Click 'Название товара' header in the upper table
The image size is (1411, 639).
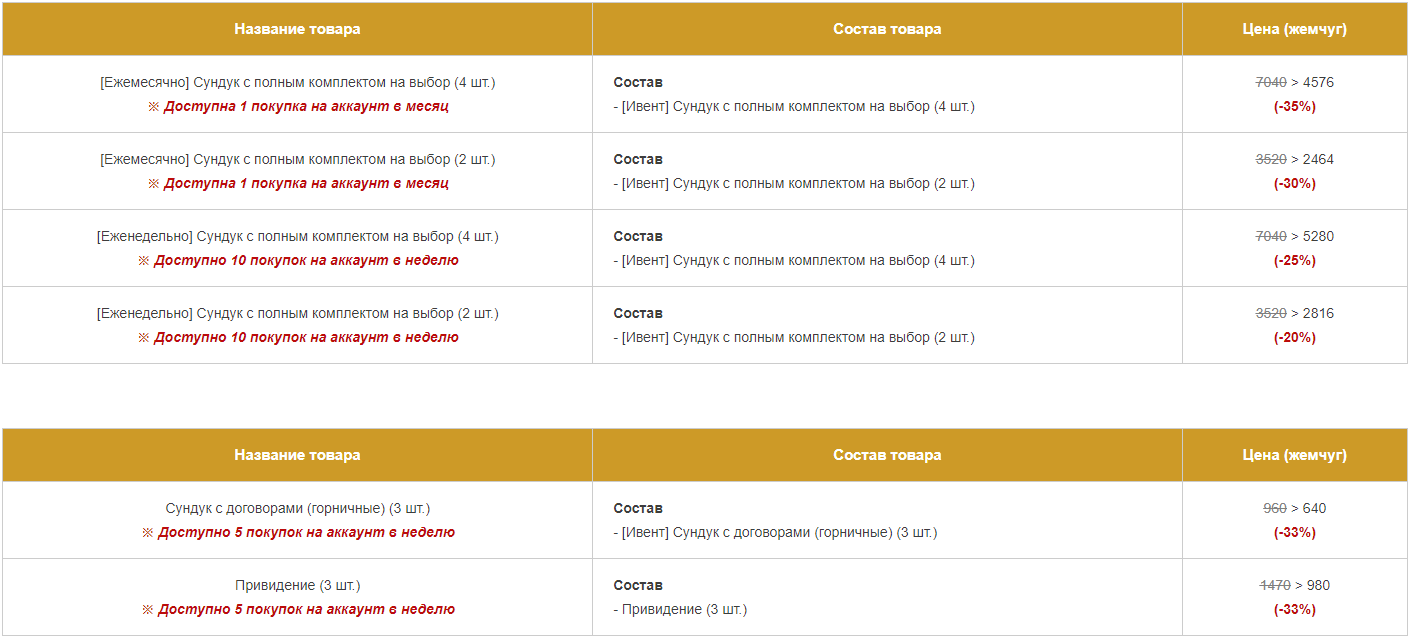coord(297,29)
